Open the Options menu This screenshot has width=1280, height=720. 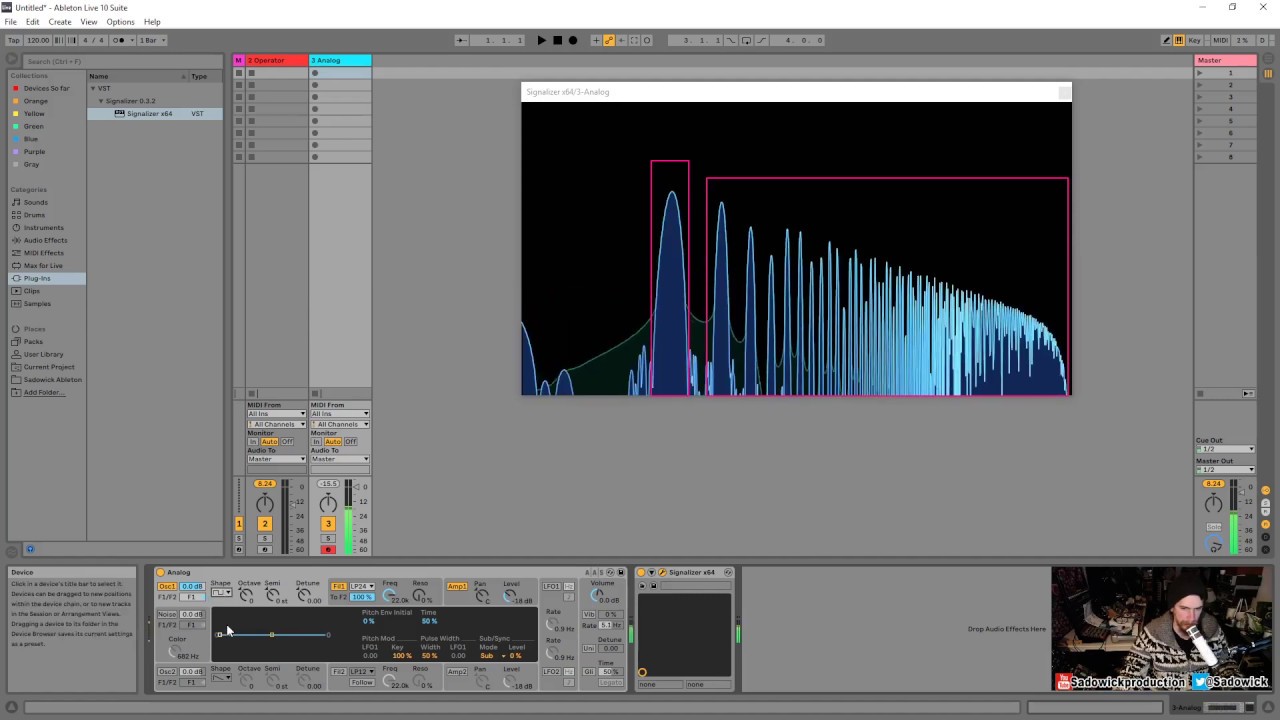coord(120,22)
